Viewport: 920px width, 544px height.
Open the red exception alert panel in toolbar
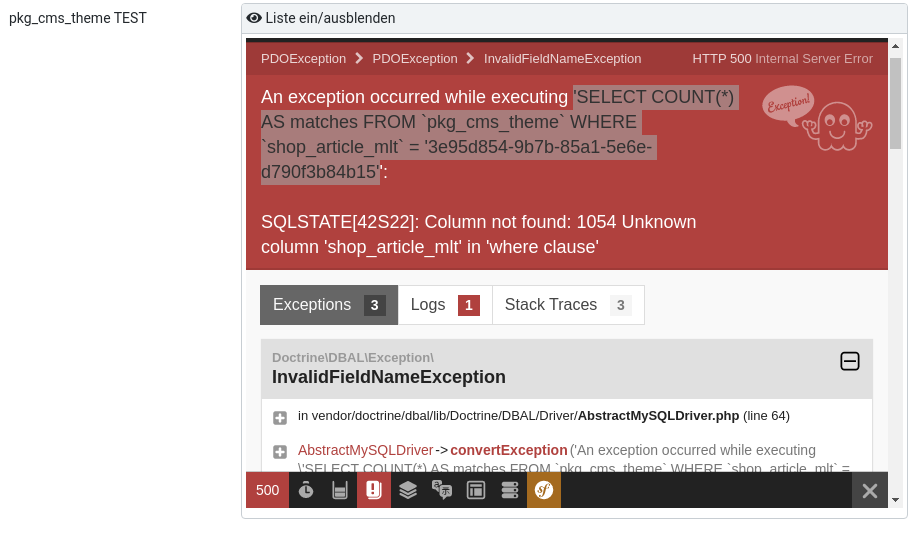pos(374,490)
